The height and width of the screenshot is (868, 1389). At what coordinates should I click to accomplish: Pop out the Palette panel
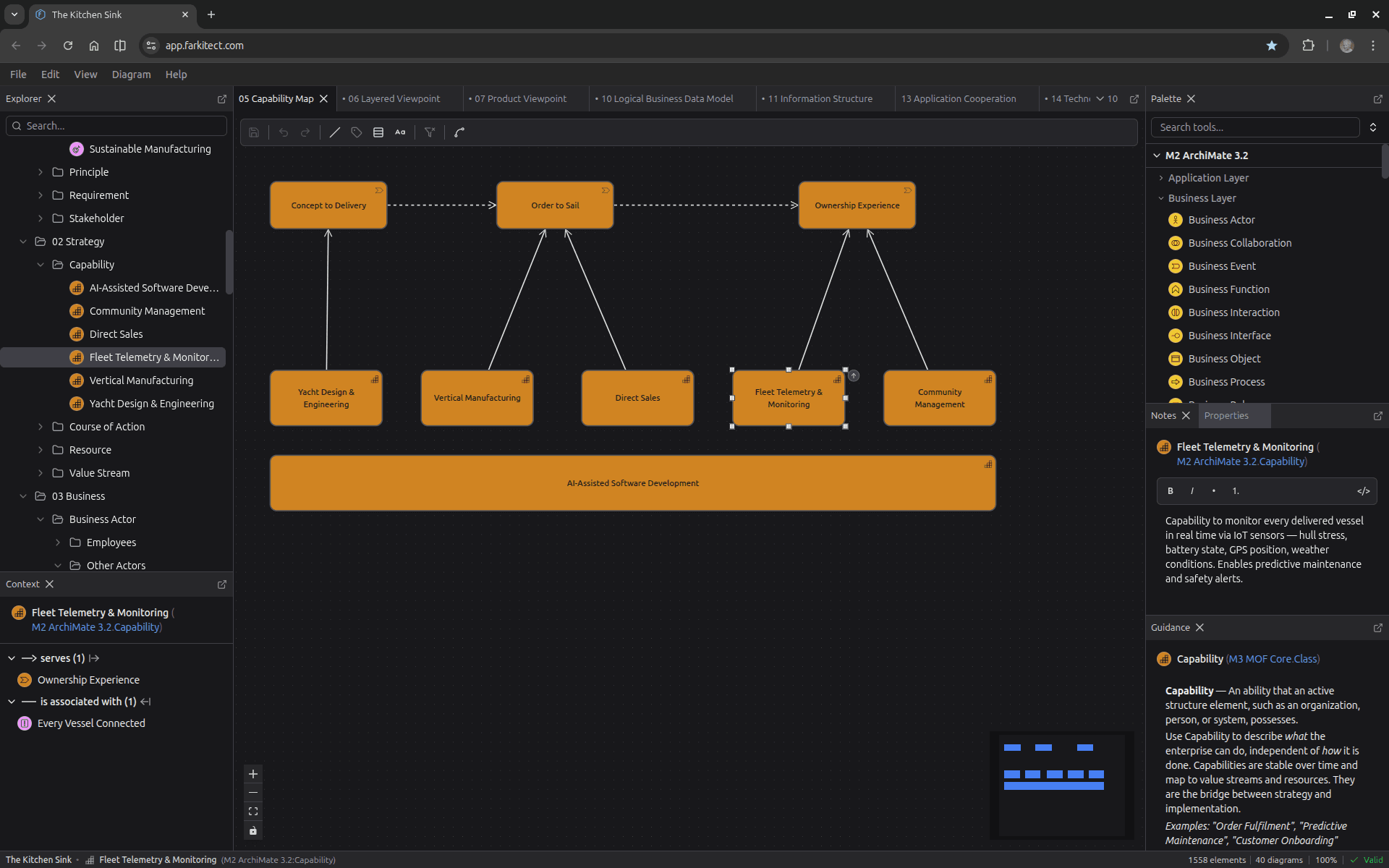point(1378,99)
